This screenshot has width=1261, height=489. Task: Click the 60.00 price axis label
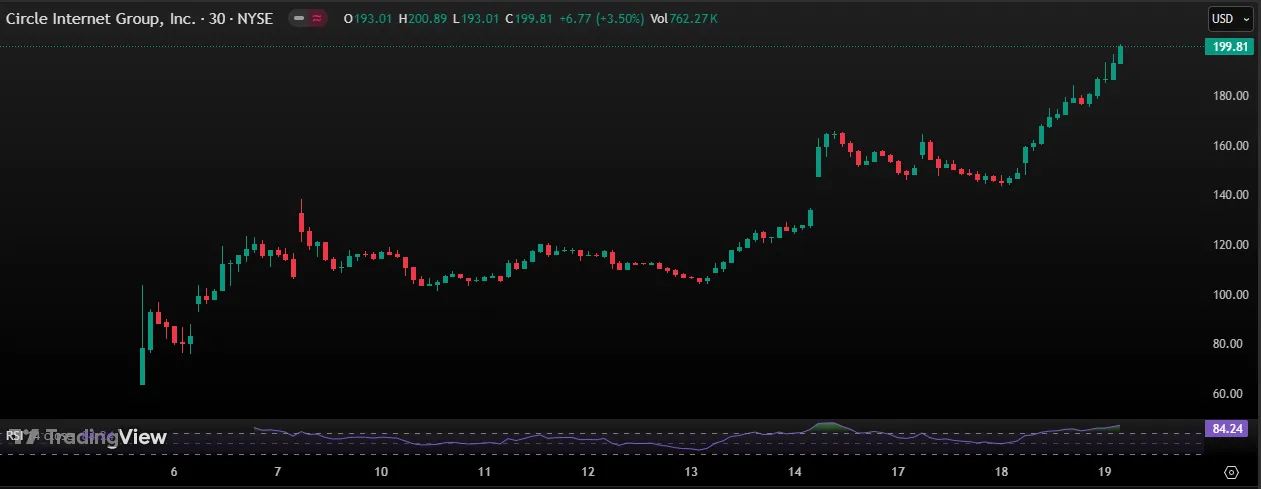point(1229,394)
